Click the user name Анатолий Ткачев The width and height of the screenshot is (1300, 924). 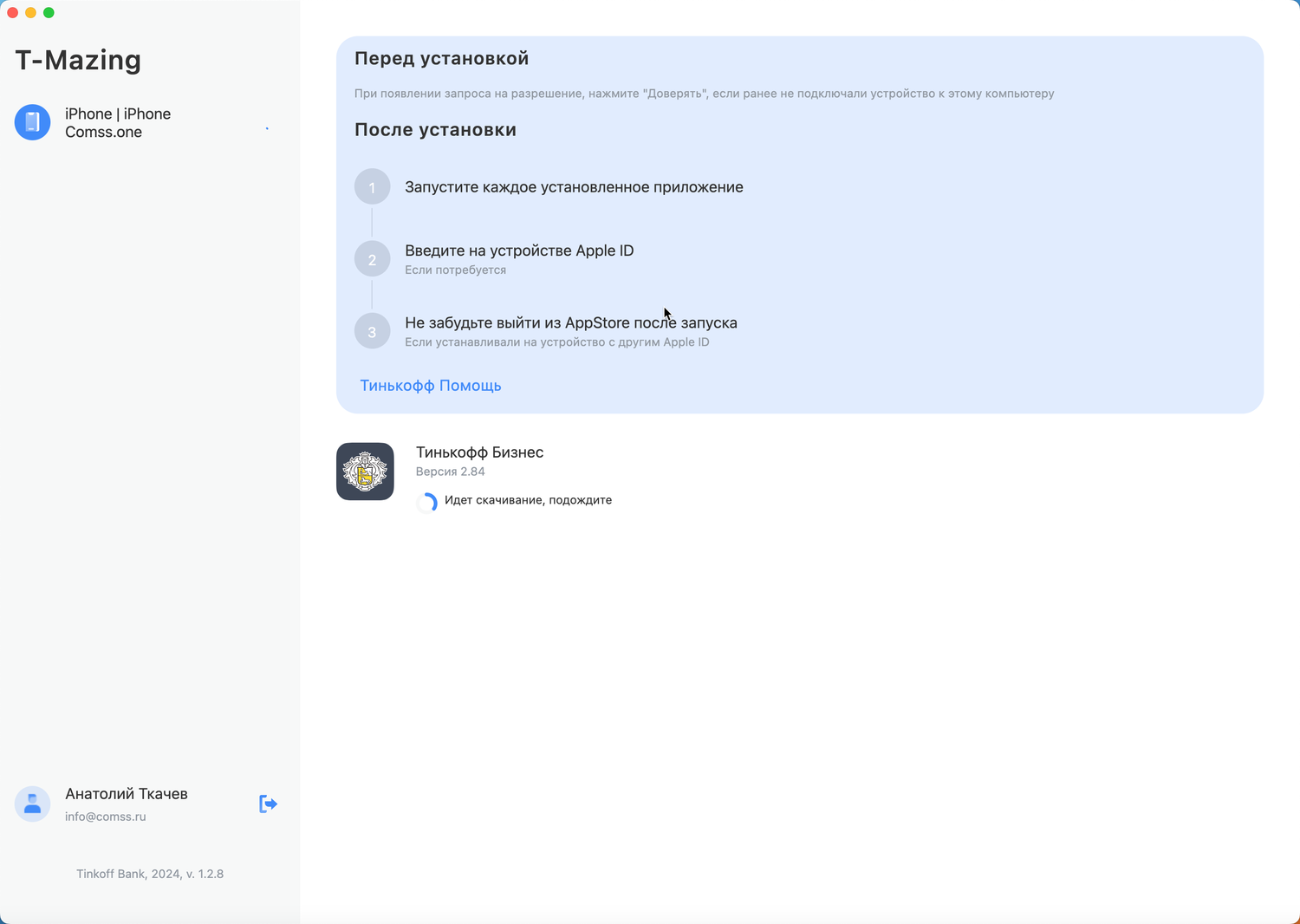(127, 794)
